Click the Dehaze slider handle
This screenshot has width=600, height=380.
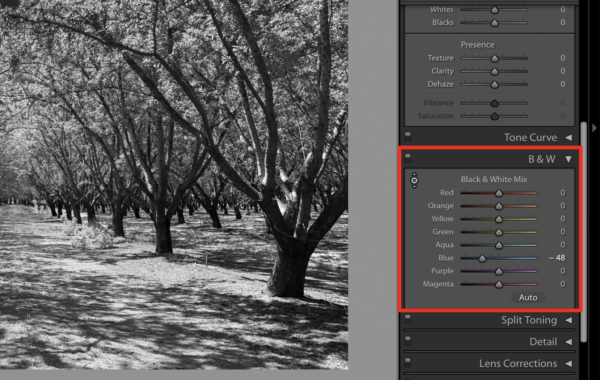(495, 85)
